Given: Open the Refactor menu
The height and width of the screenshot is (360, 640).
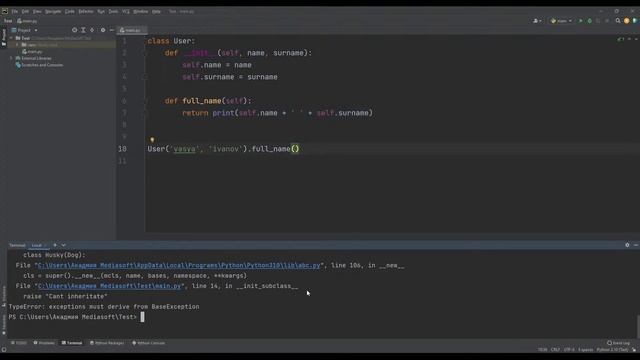Looking at the screenshot, I should click(x=86, y=11).
